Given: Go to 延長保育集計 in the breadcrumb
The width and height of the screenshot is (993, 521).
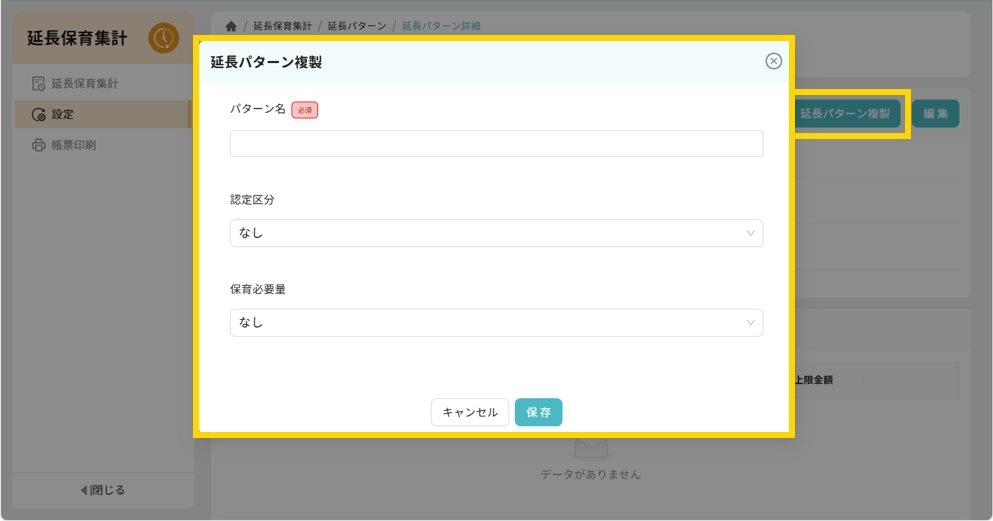Looking at the screenshot, I should click(x=282, y=26).
